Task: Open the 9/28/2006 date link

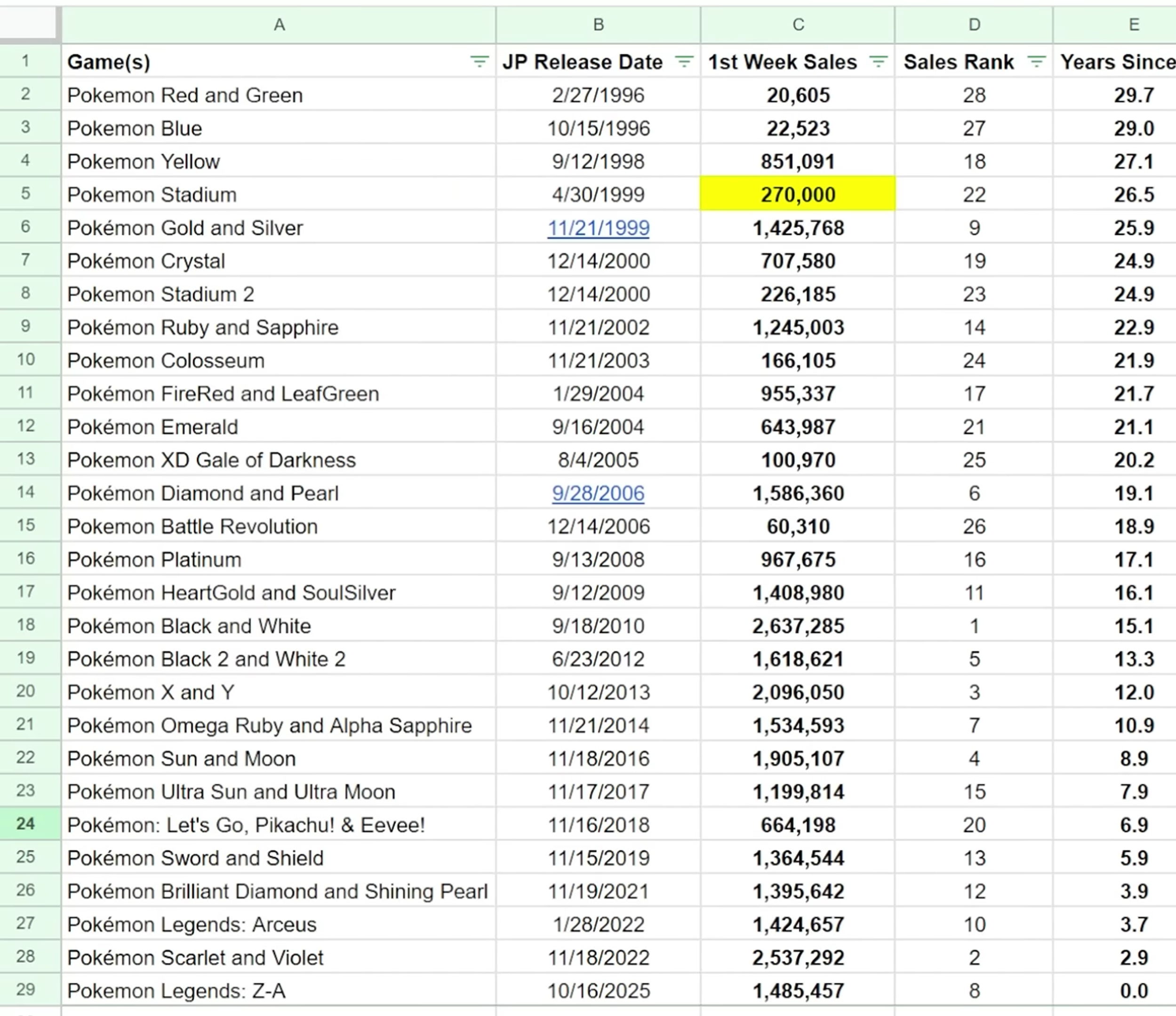Action: coord(598,493)
